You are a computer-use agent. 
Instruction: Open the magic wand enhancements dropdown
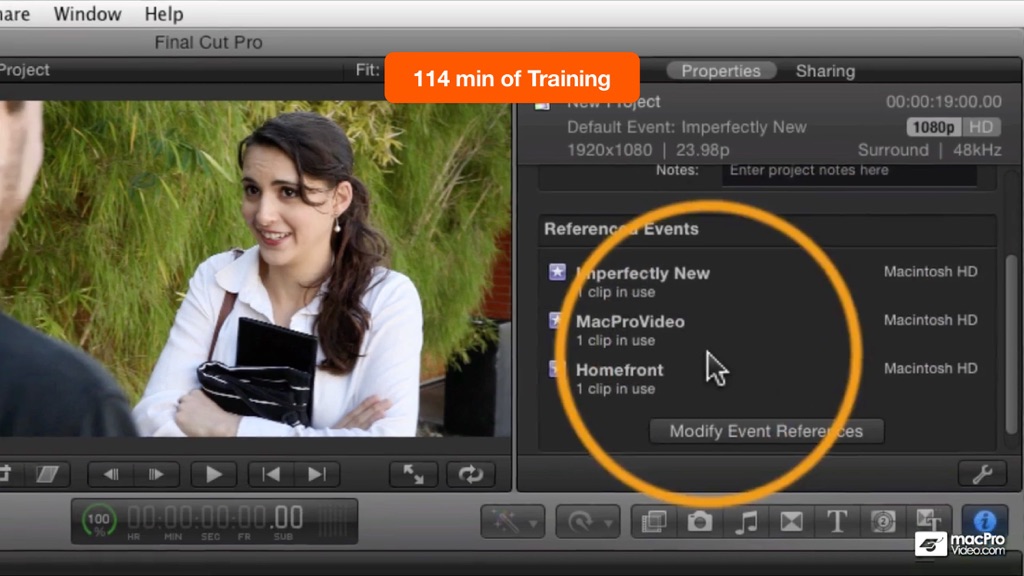coord(513,522)
